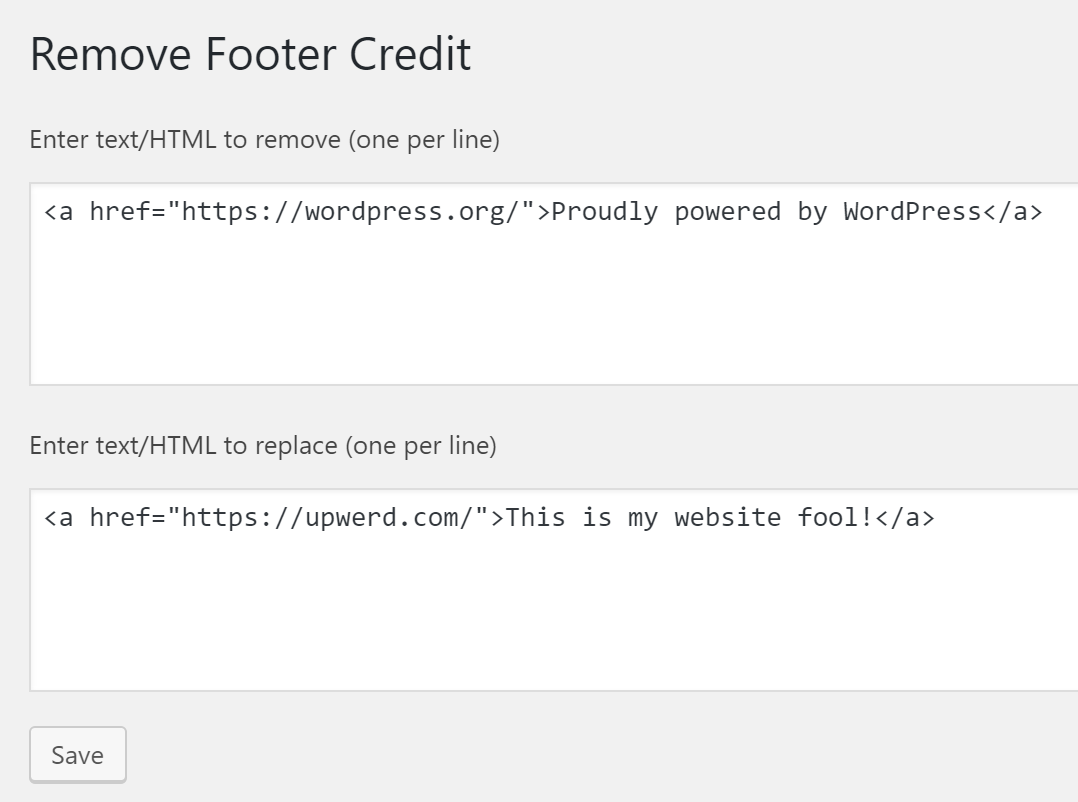Screen dimensions: 1078x802
Task: Click the Save button
Action: [78, 755]
